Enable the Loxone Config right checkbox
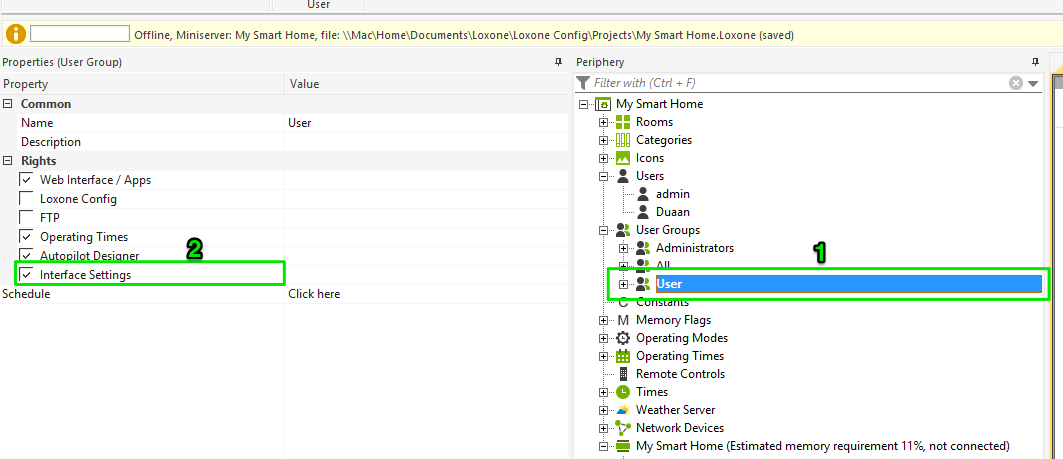This screenshot has height=459, width=1063. point(27,199)
